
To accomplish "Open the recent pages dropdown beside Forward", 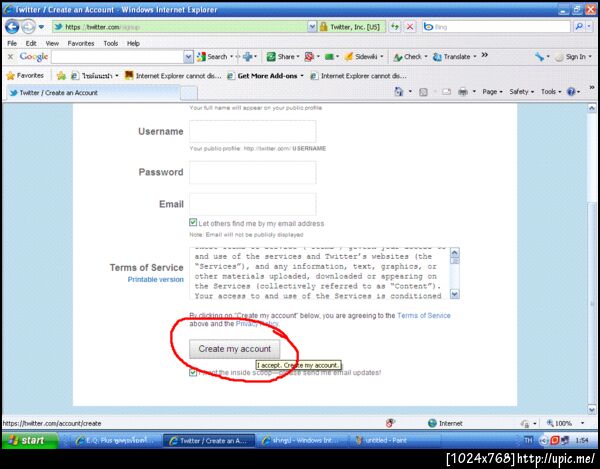I will (x=41, y=27).
